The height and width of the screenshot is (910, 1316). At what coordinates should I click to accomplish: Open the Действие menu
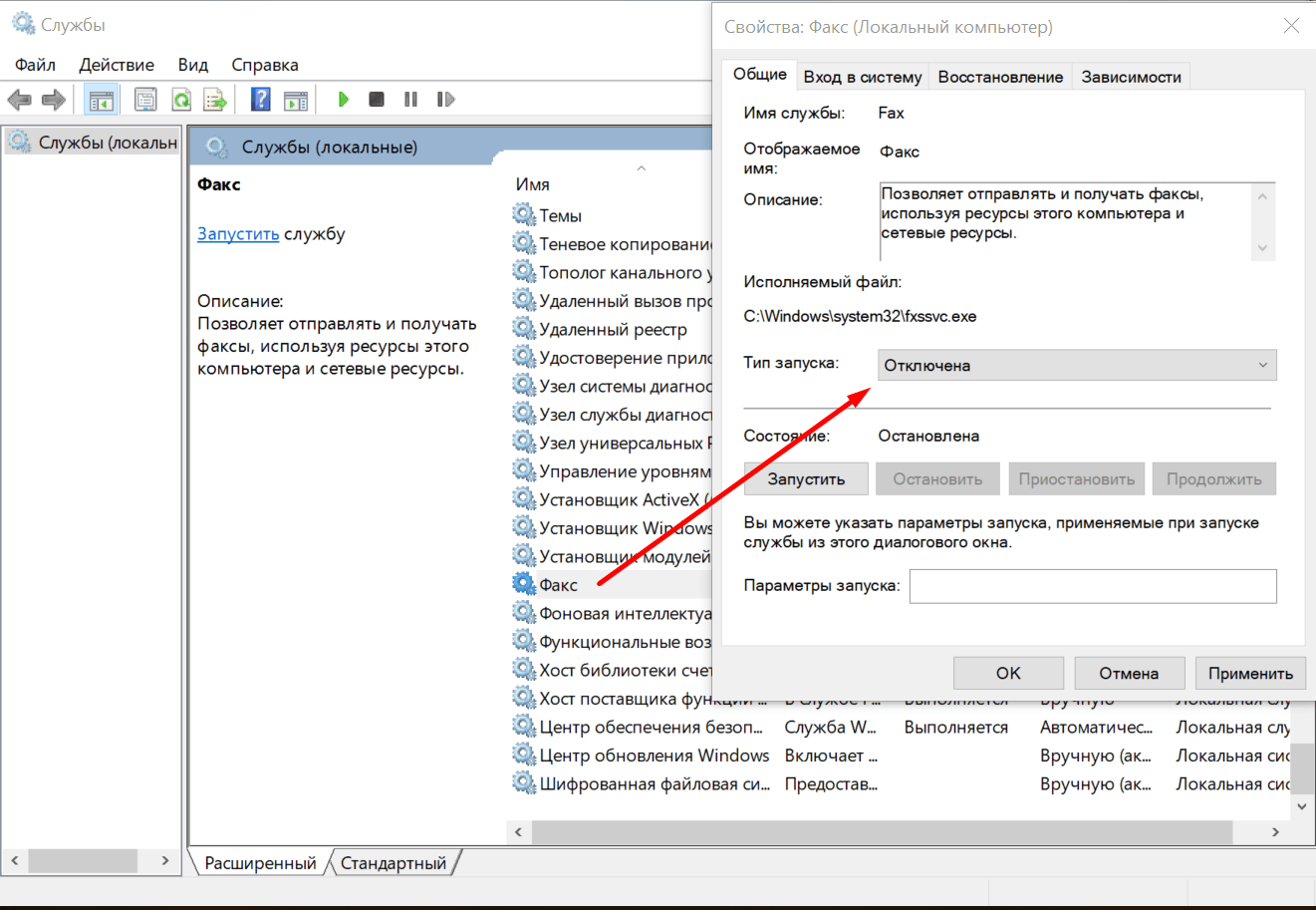pos(117,65)
